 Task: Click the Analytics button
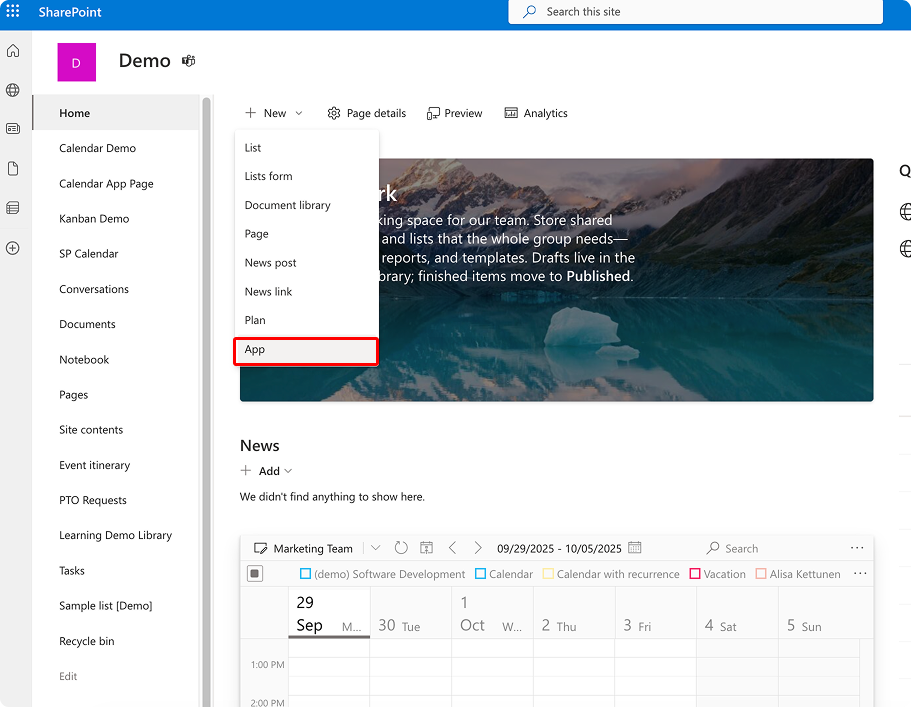[x=536, y=114]
